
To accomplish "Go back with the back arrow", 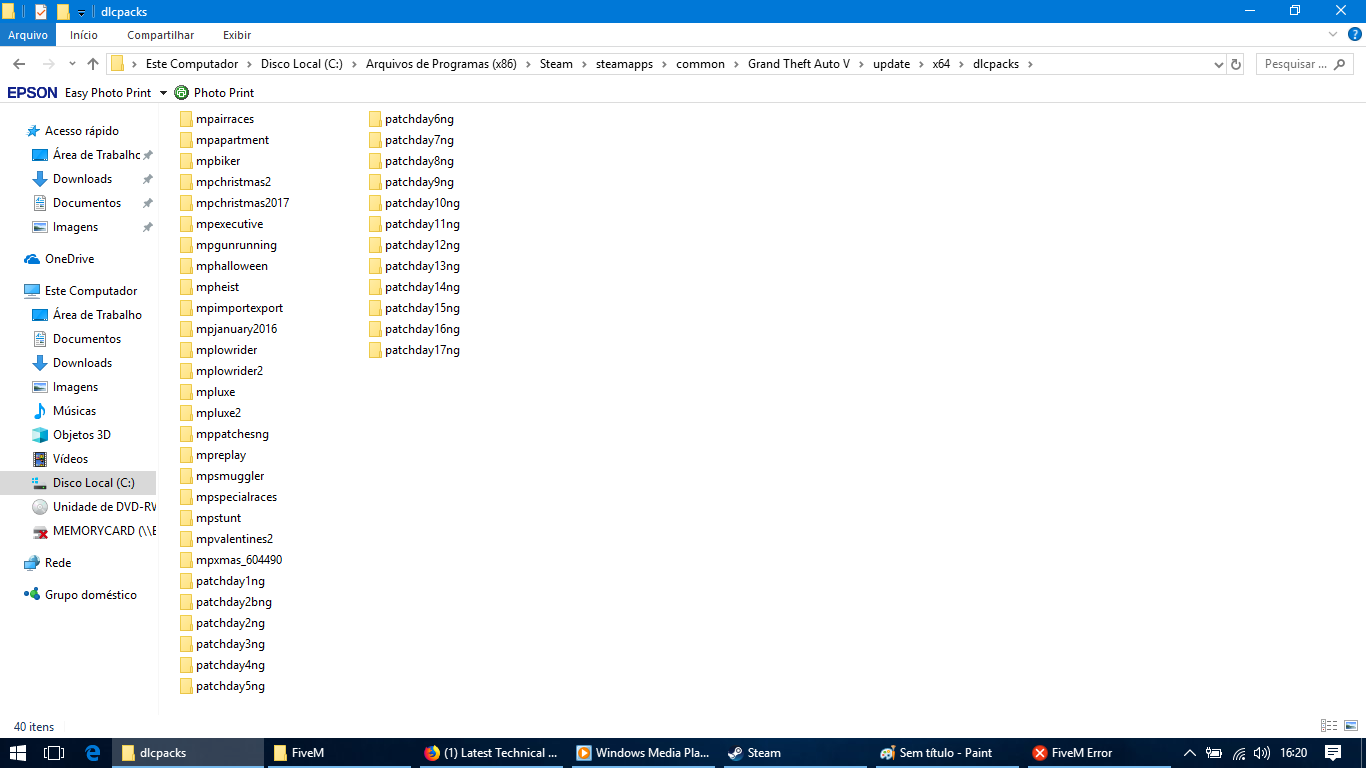I will click(19, 64).
